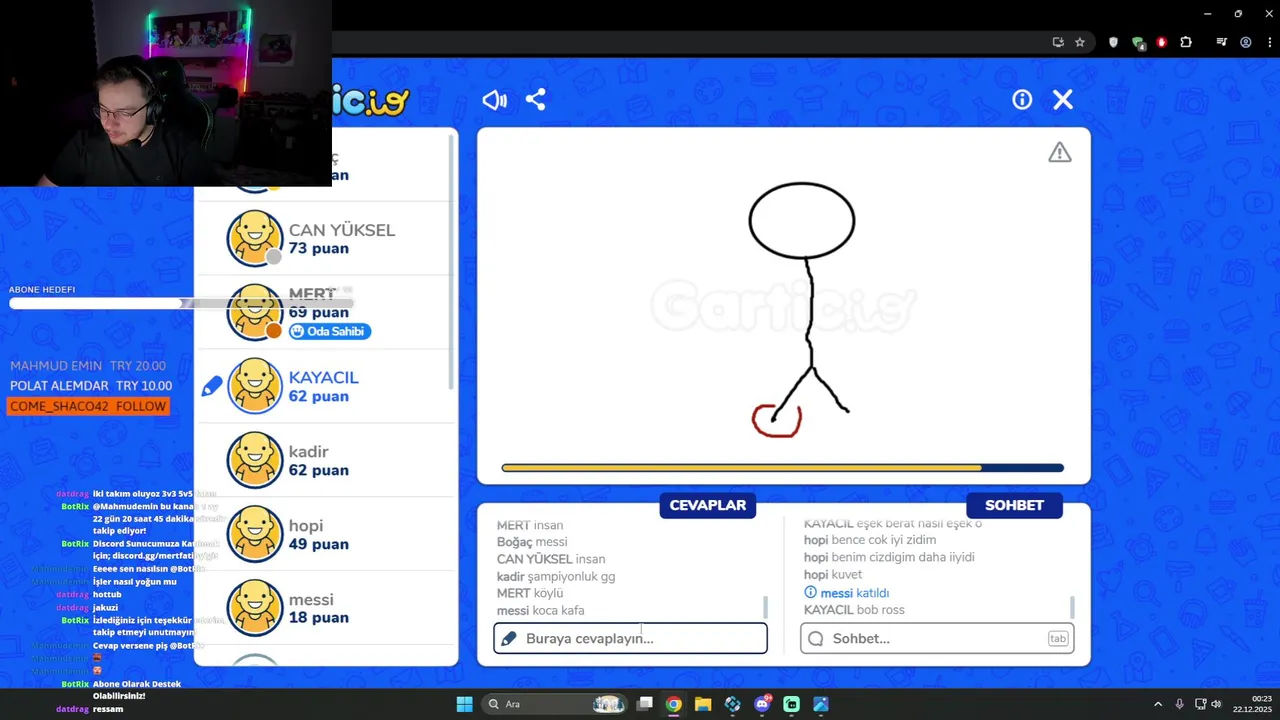The height and width of the screenshot is (720, 1280).
Task: Click the 'Boğaç messi' answer
Action: click(x=532, y=542)
